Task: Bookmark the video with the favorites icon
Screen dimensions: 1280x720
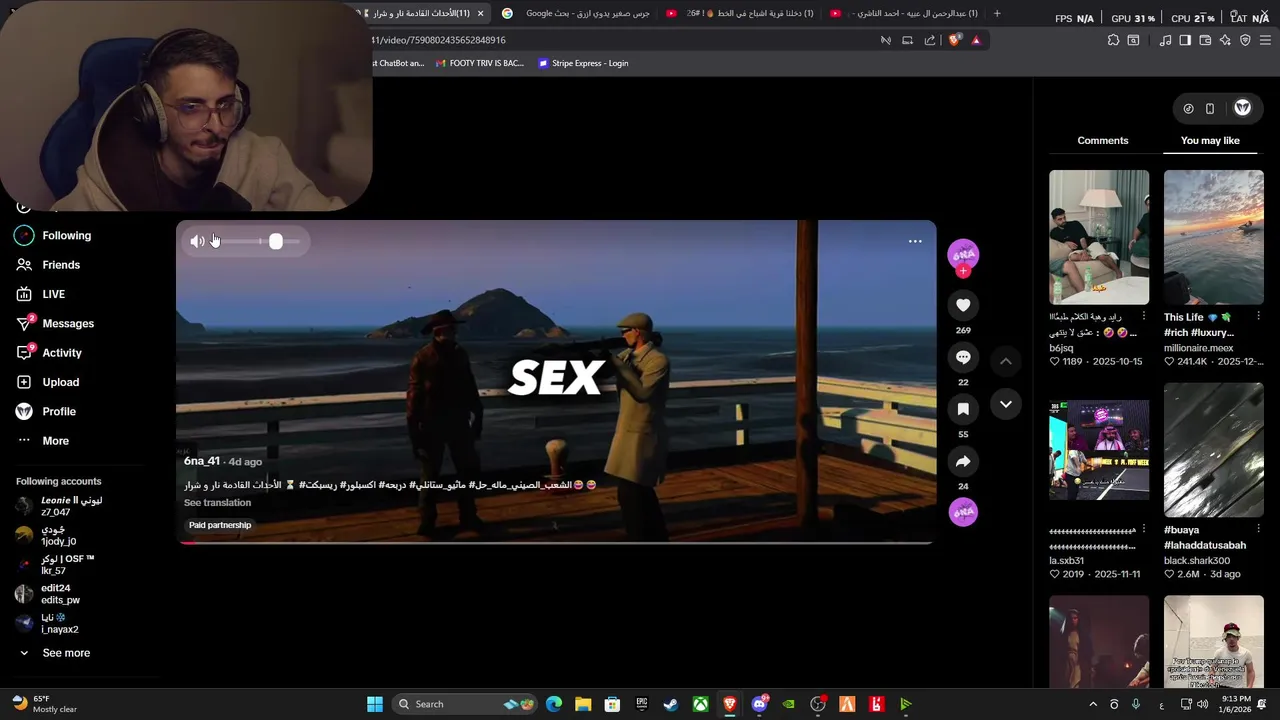Action: coord(963,409)
